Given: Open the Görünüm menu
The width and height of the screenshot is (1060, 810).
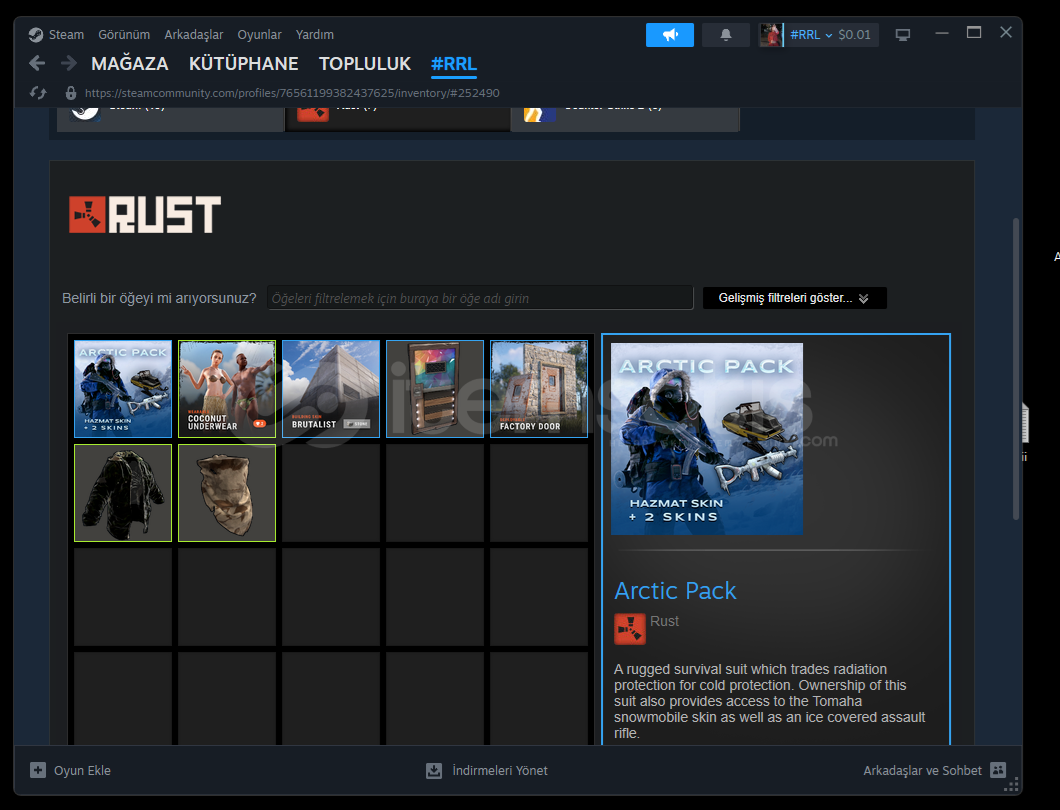Looking at the screenshot, I should click(x=124, y=34).
